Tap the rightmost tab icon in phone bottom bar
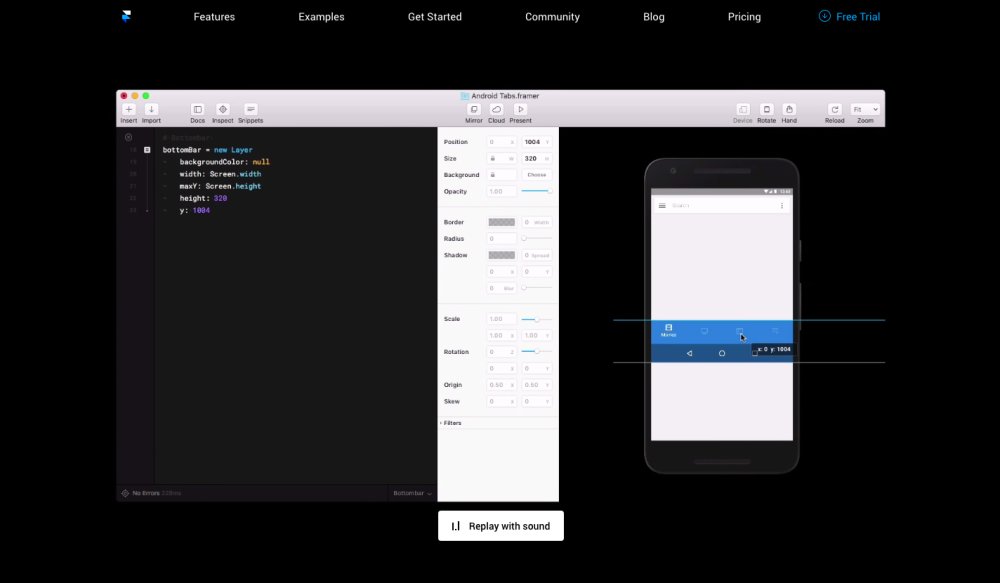The width and height of the screenshot is (1000, 583). [x=776, y=331]
